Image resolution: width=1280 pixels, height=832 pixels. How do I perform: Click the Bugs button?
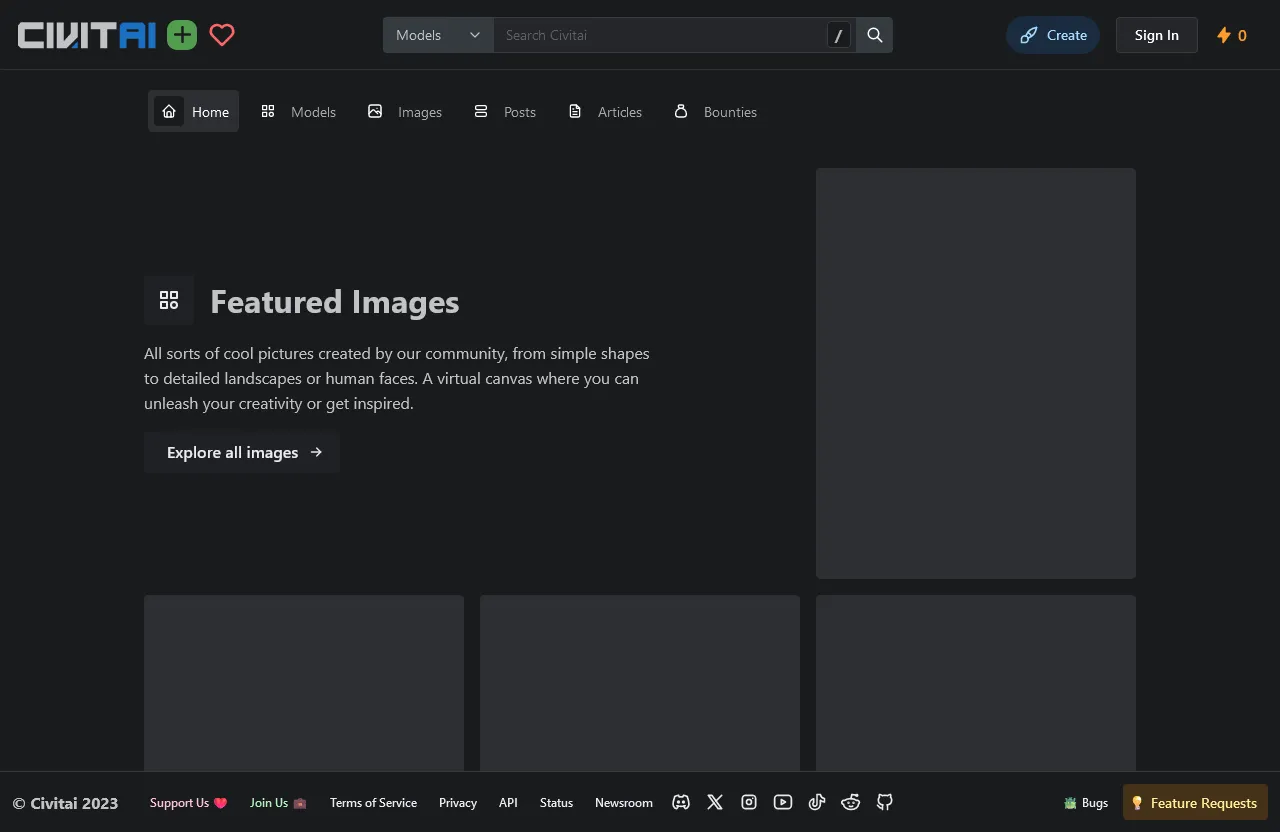[1086, 802]
